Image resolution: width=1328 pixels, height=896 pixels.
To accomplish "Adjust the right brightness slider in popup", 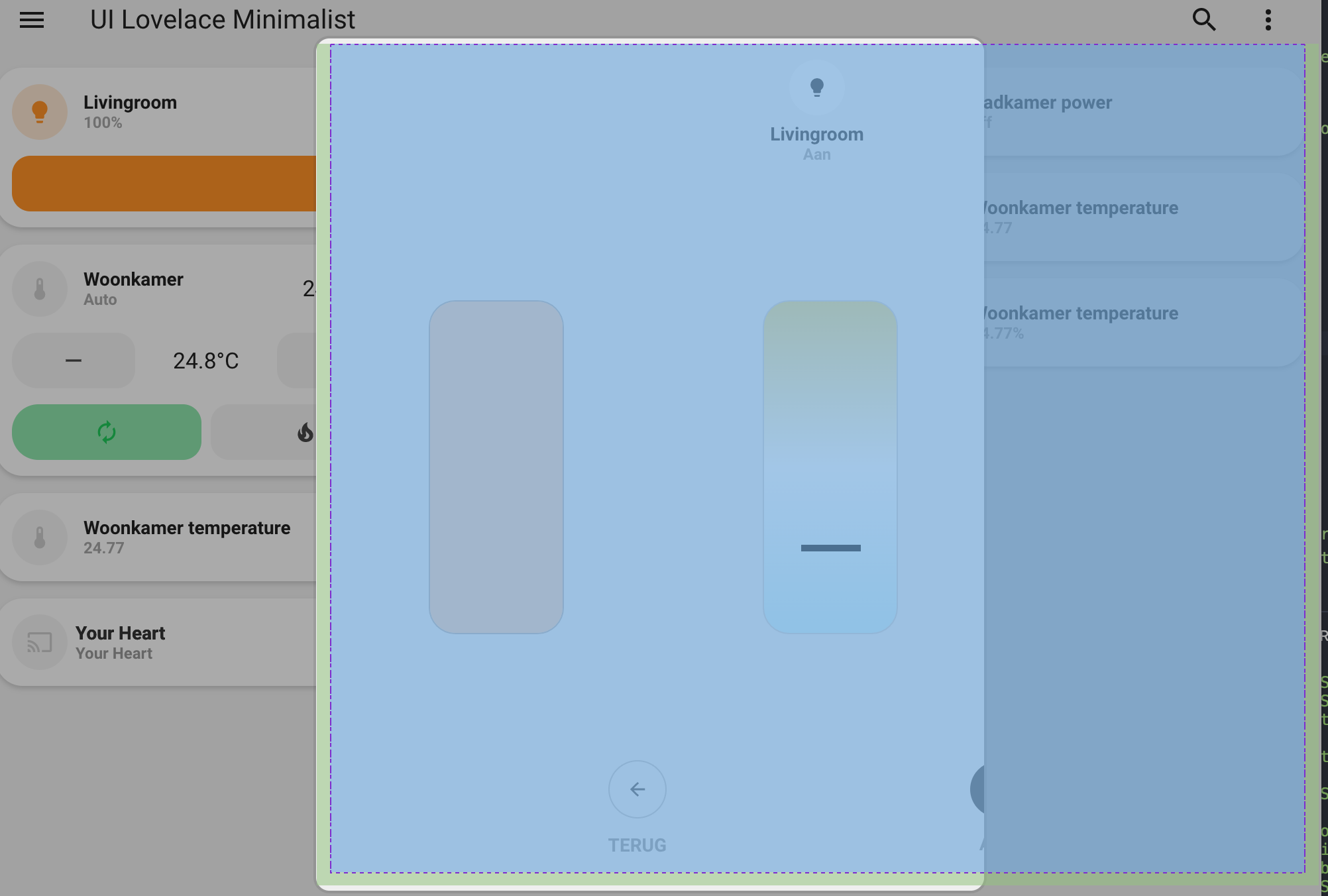I will [x=830, y=466].
